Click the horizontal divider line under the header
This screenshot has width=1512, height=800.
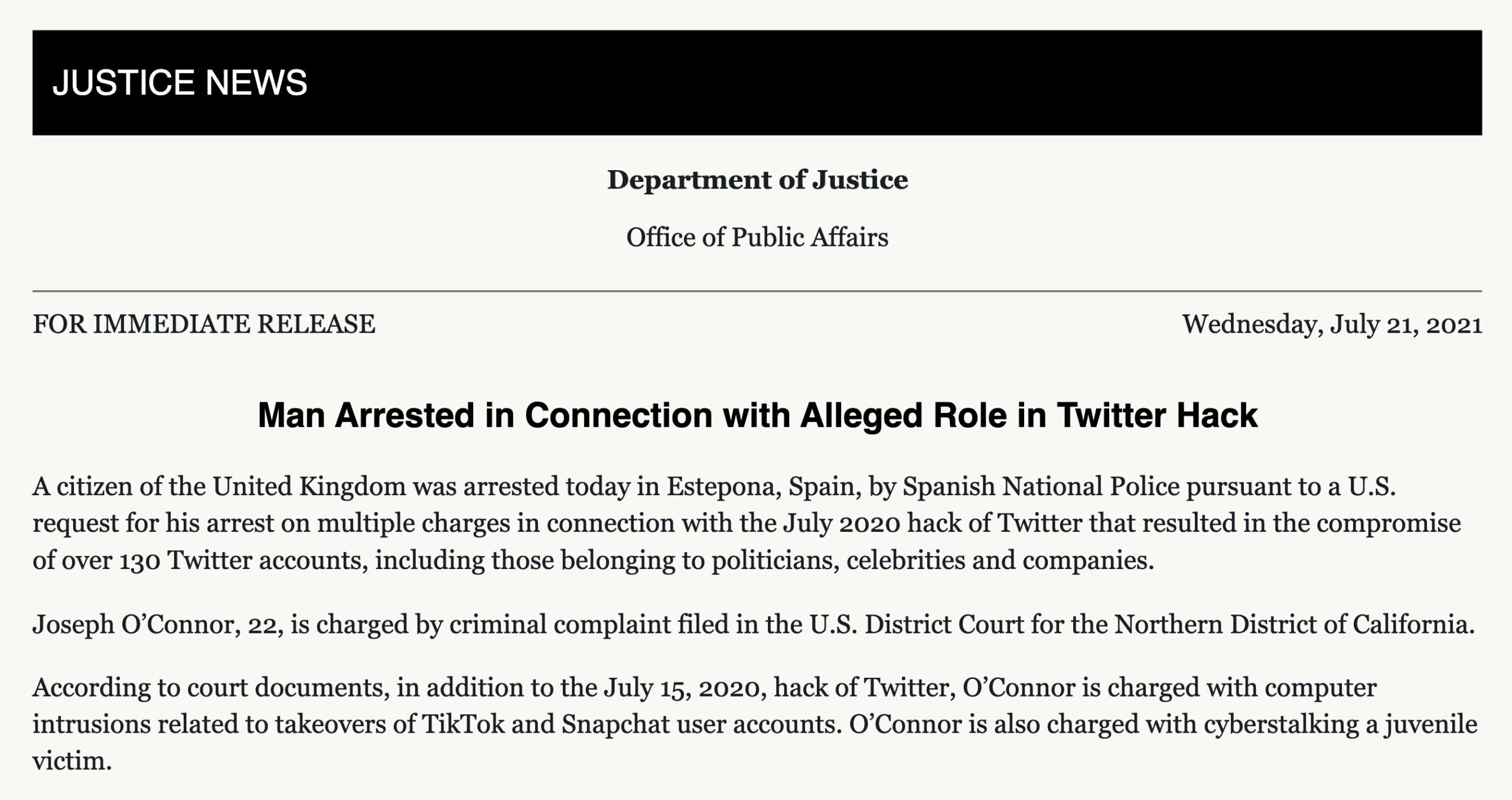coord(757,291)
